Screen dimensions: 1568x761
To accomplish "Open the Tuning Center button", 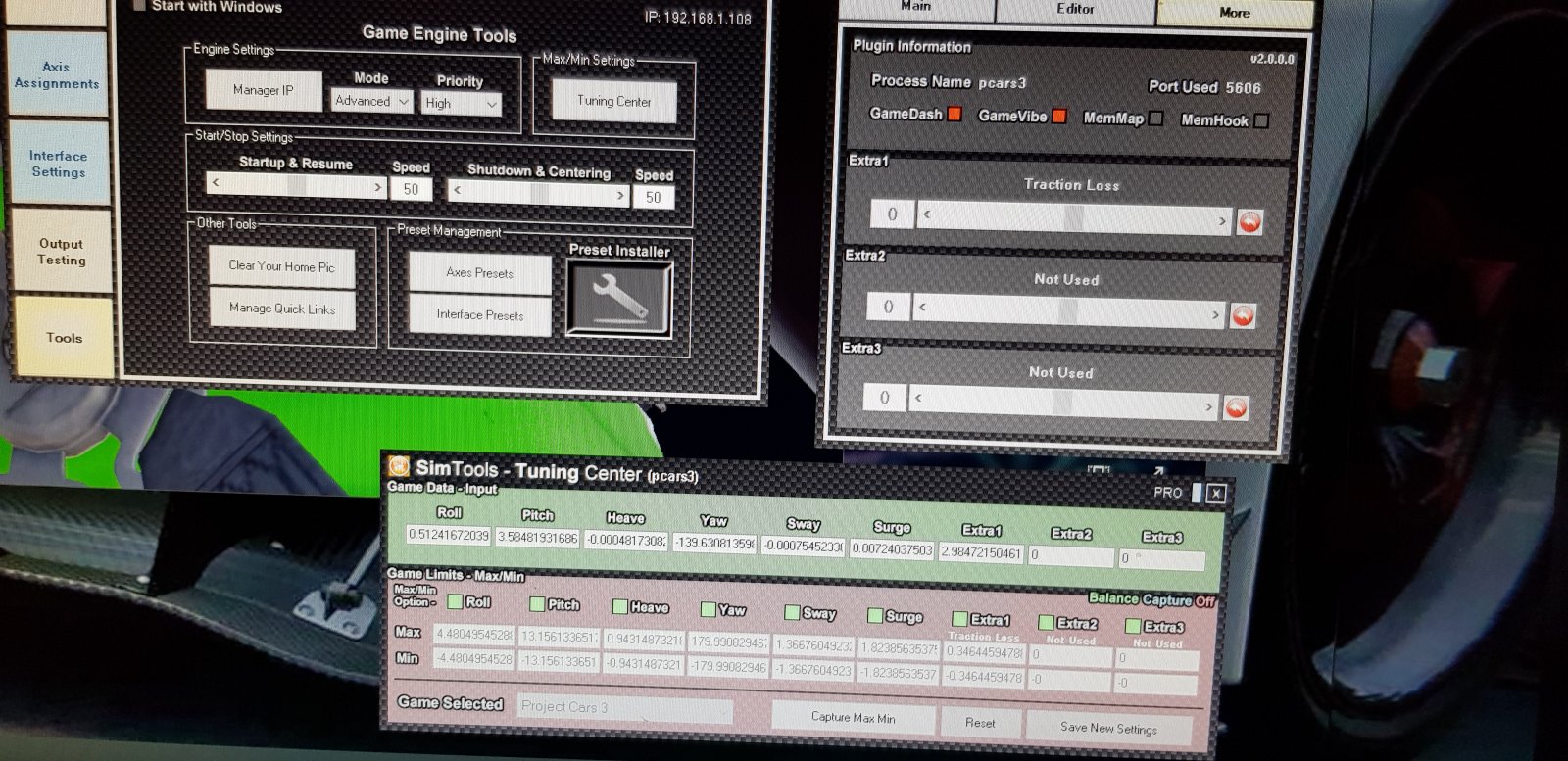I will (613, 101).
